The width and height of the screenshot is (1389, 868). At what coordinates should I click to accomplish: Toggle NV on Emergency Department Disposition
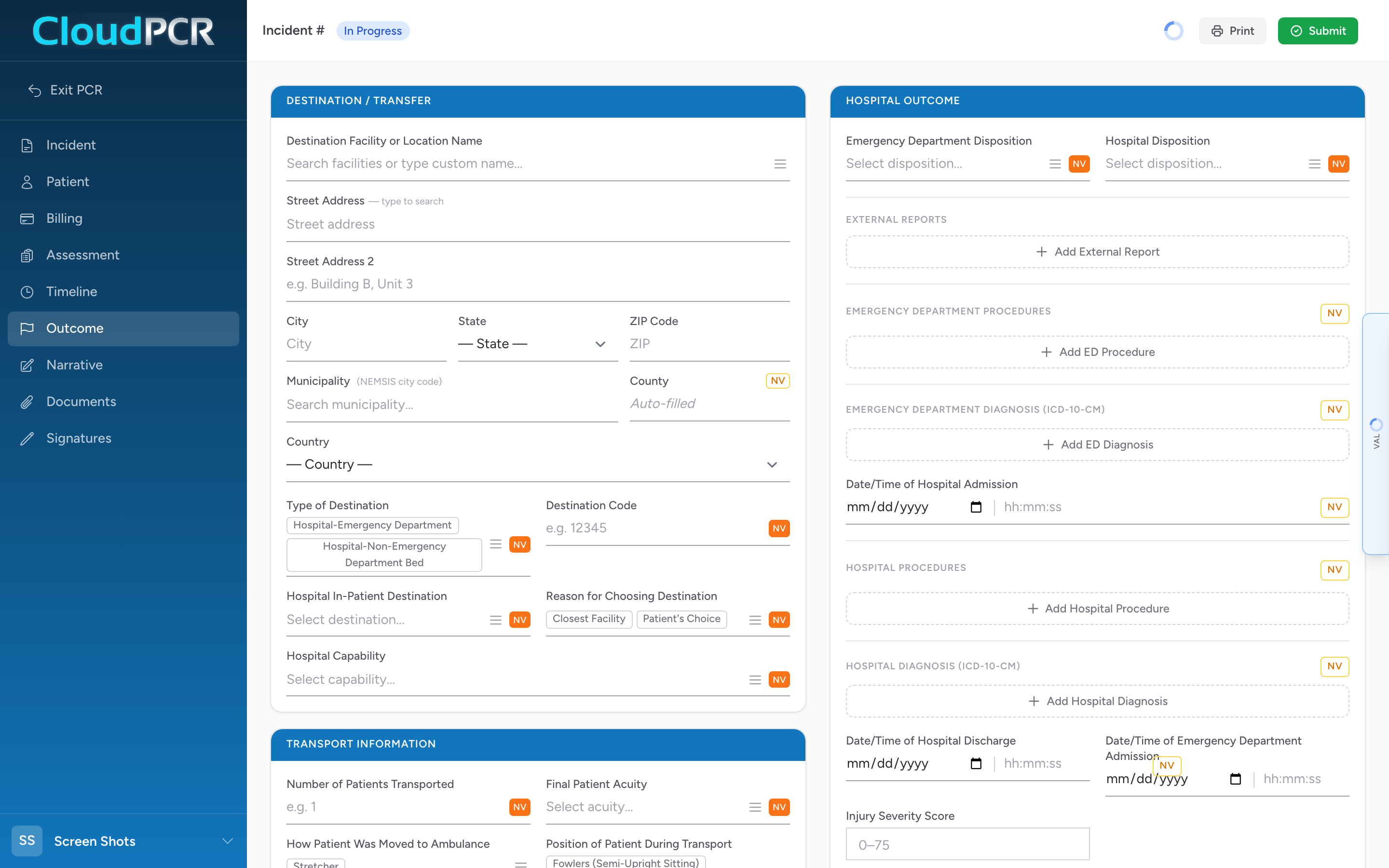[1079, 164]
